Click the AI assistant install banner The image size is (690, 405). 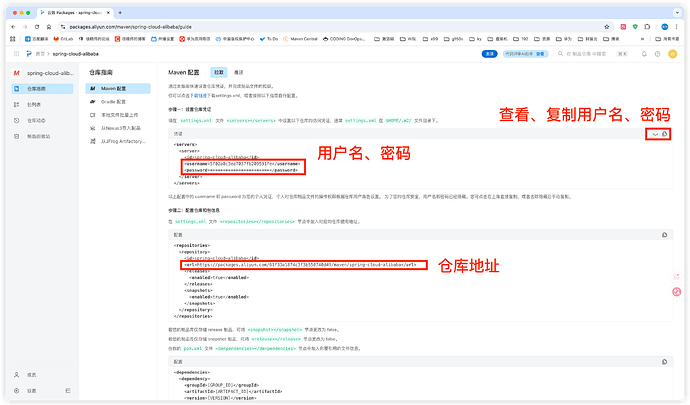[x=525, y=54]
